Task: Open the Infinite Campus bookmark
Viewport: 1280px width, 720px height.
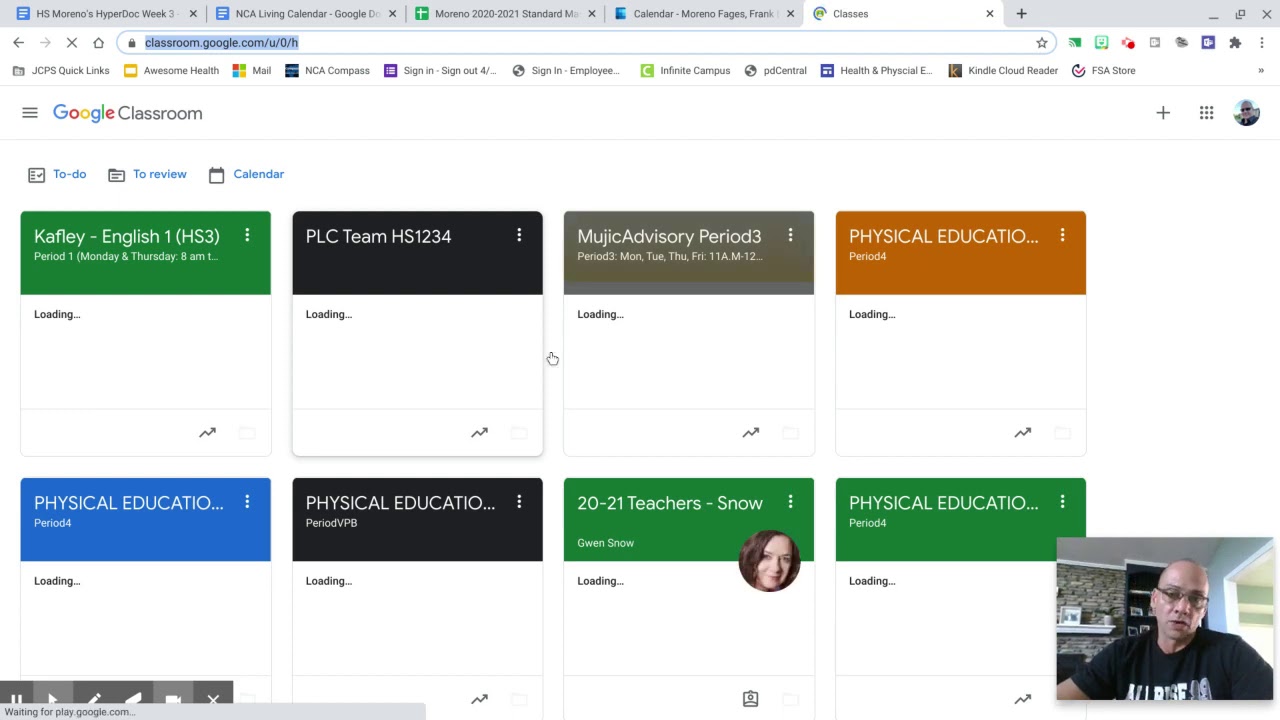Action: click(685, 71)
